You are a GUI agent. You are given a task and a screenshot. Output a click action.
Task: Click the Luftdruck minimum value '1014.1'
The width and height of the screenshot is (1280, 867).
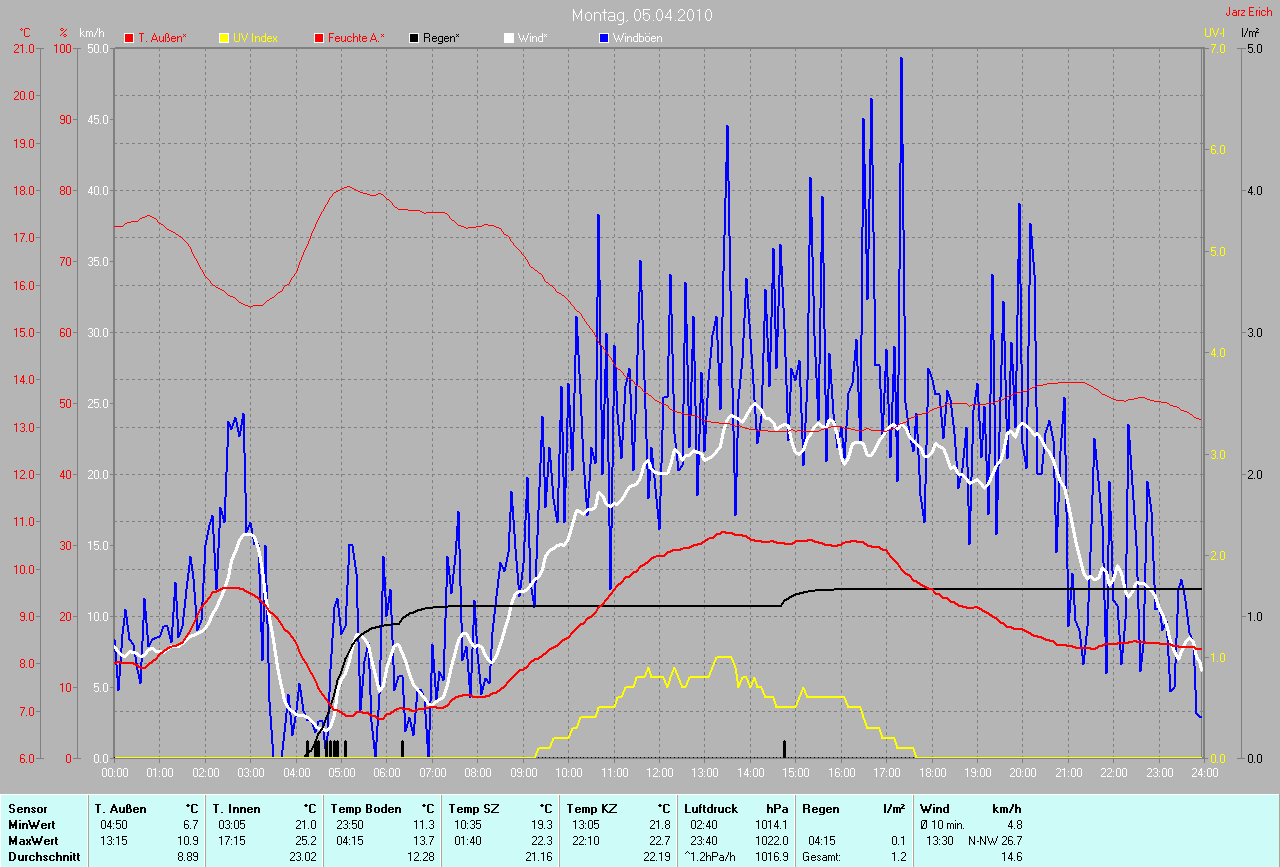771,825
